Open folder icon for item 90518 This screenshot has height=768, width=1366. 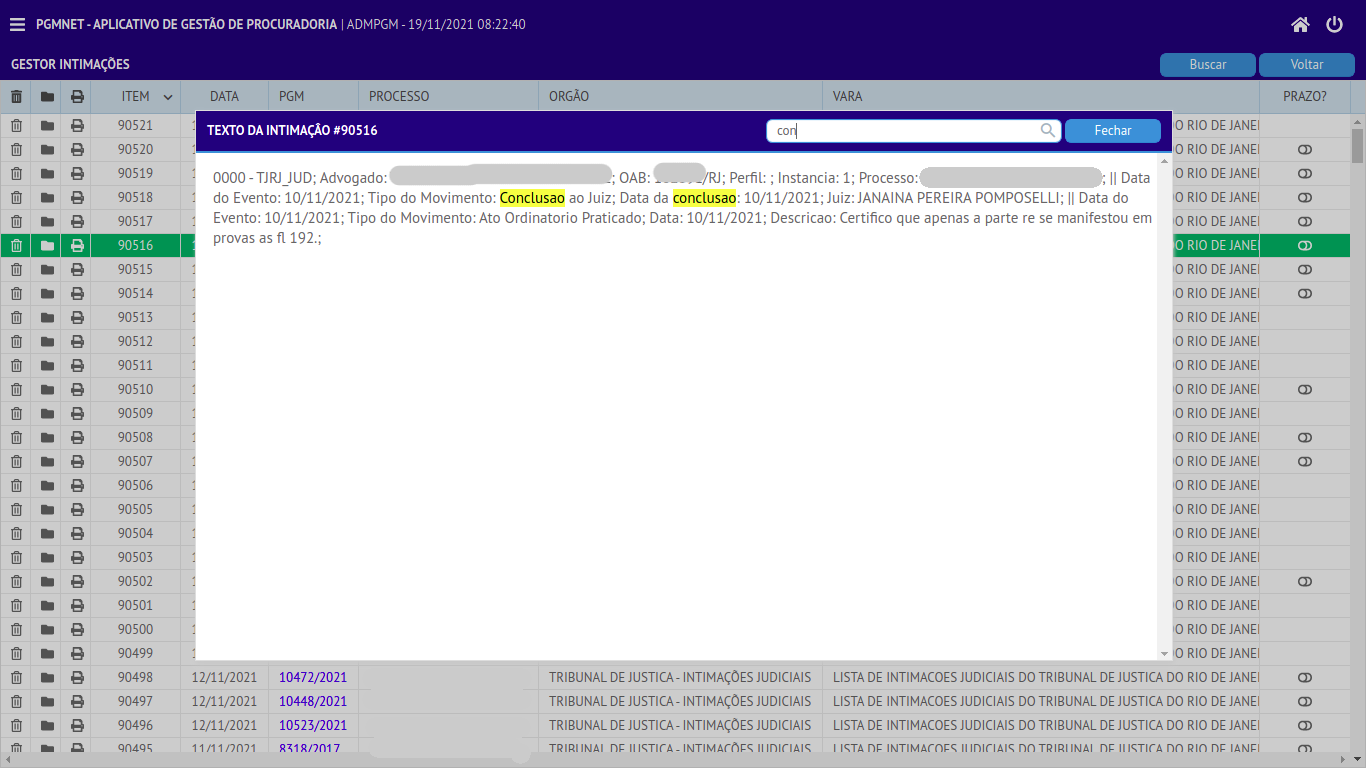coord(47,197)
